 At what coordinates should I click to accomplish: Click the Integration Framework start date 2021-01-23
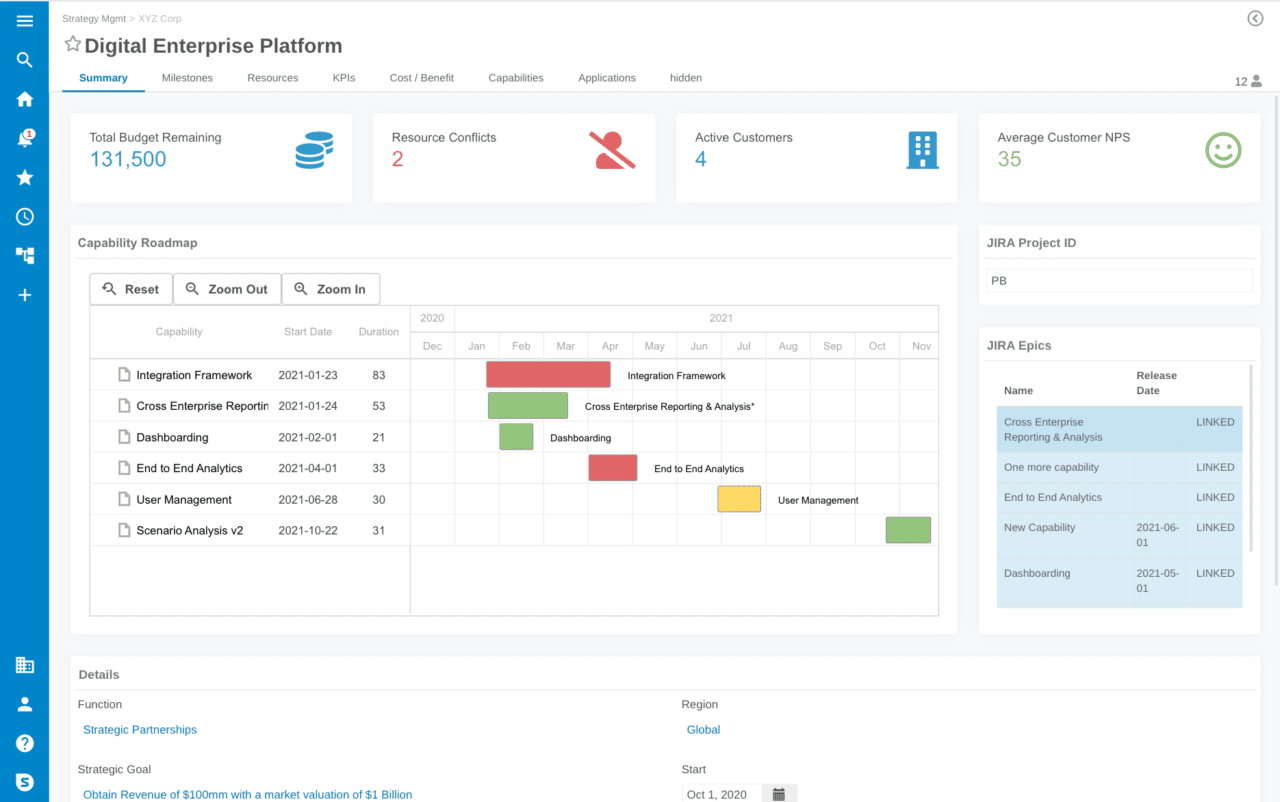tap(308, 375)
